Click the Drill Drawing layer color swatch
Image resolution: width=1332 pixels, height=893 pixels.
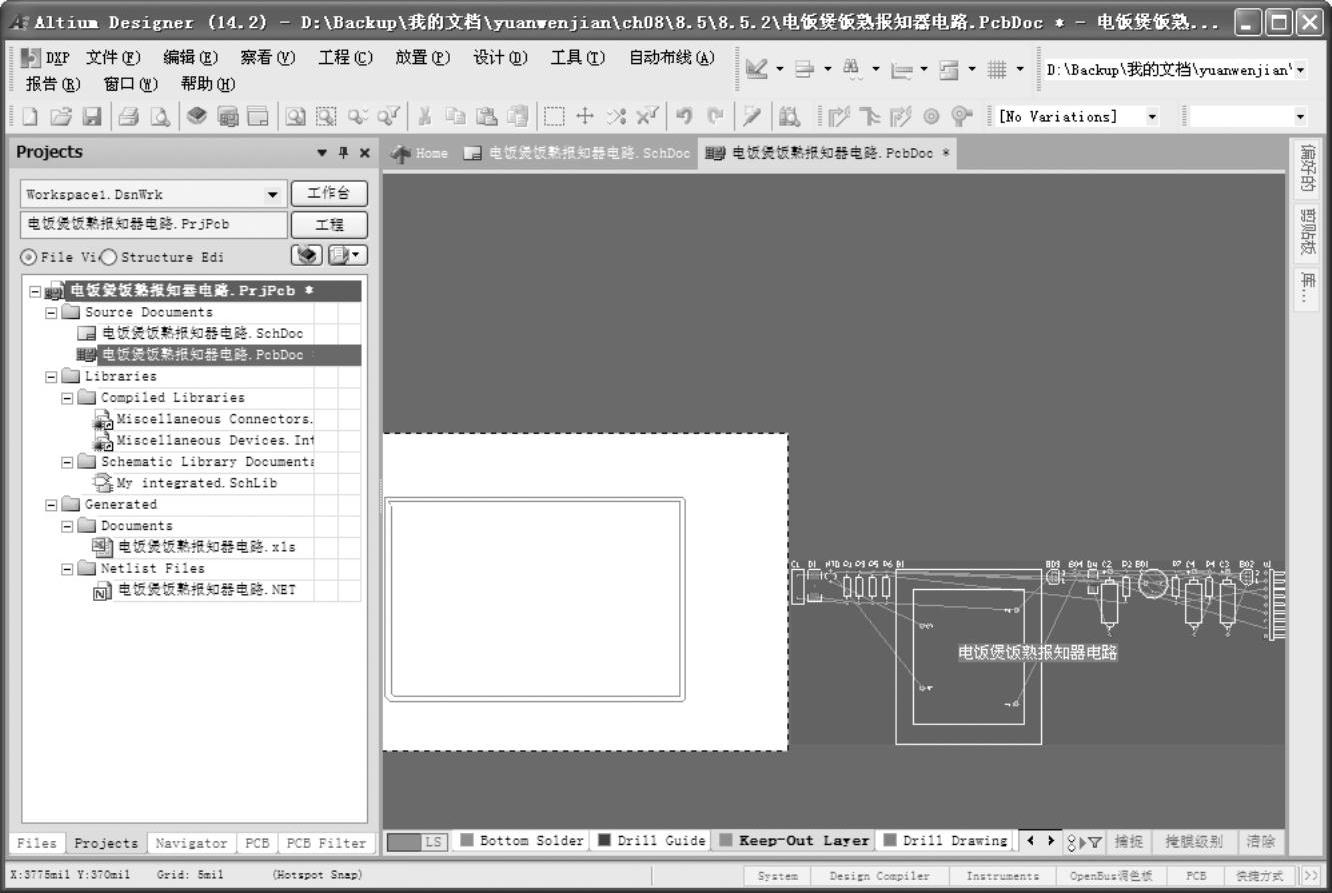pyautogui.click(x=890, y=841)
